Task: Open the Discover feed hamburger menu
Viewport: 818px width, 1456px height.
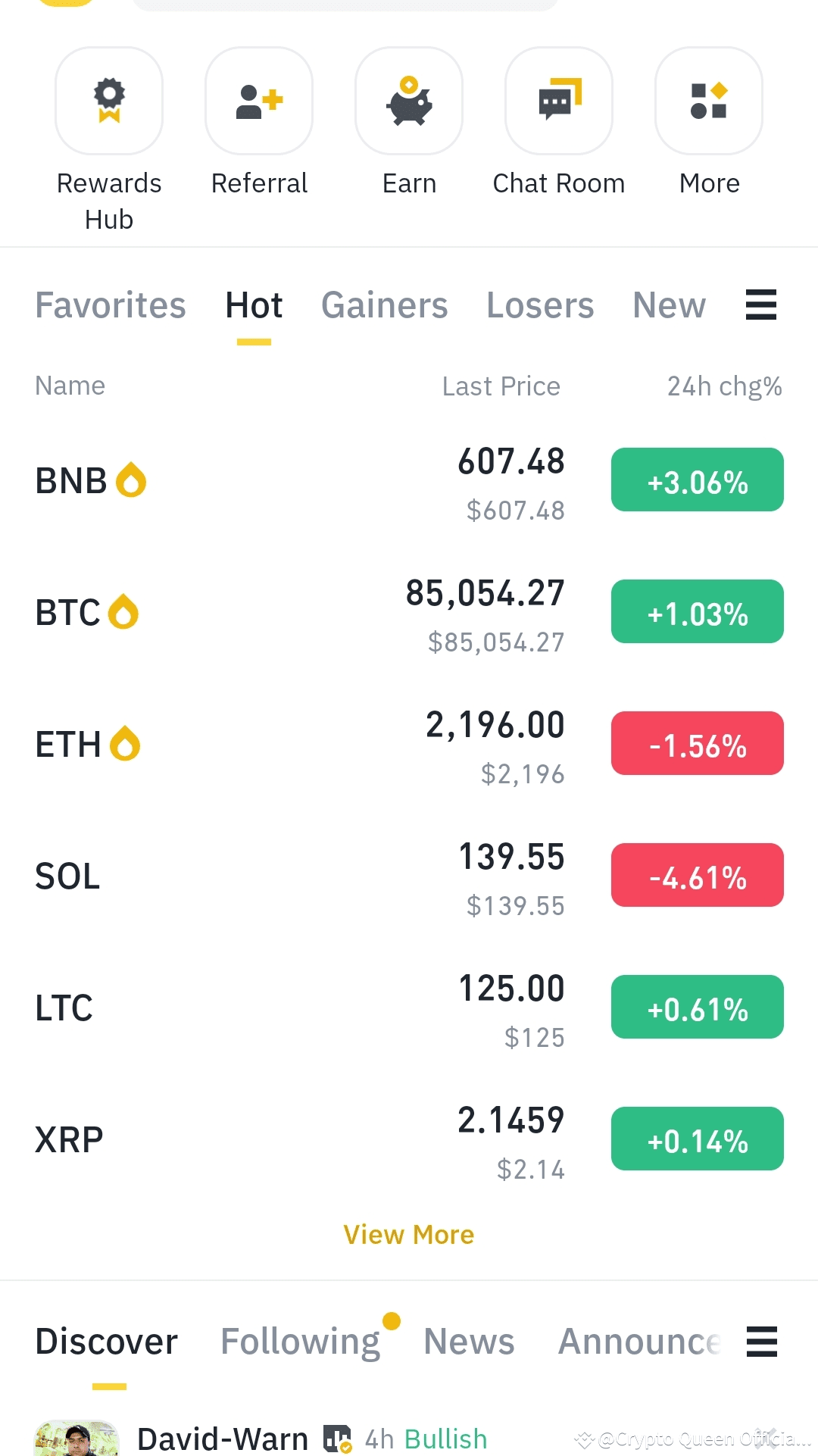Action: click(761, 1342)
